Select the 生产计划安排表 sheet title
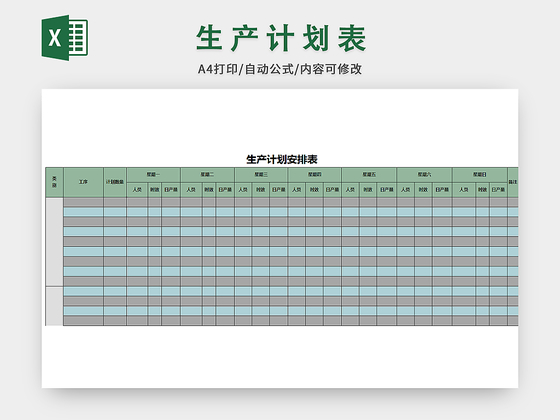The image size is (560, 420). click(282, 159)
